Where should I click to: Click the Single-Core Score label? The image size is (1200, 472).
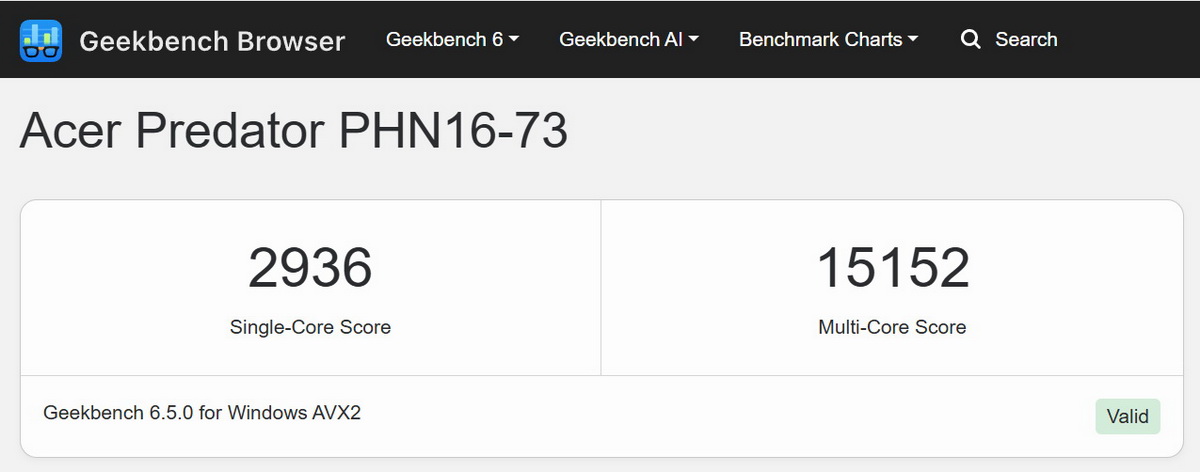pyautogui.click(x=310, y=327)
